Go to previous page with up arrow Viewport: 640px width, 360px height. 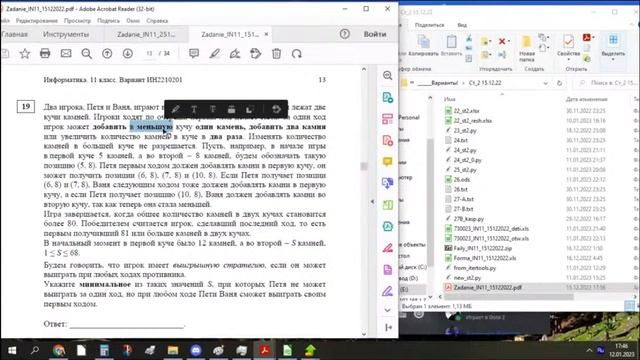point(107,53)
